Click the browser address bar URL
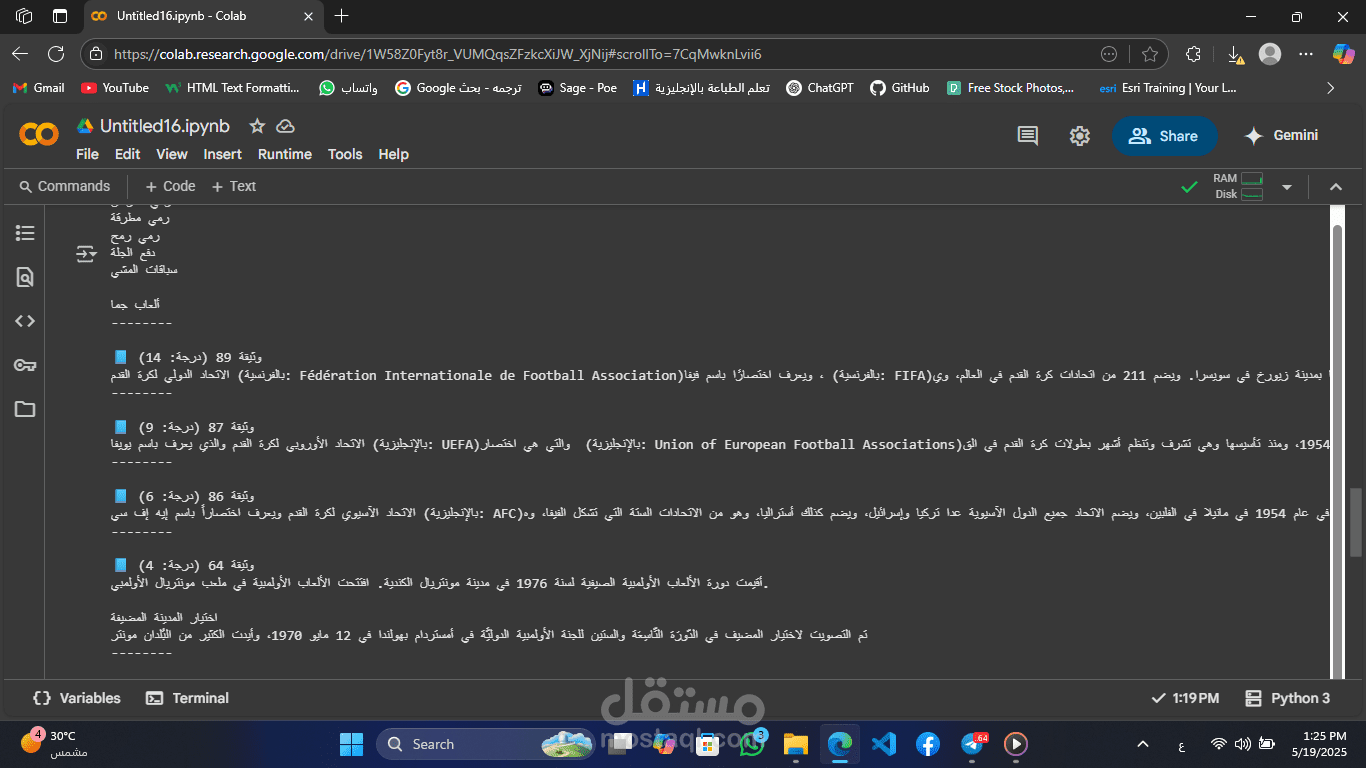Screen dimensions: 1366x768 (438, 54)
